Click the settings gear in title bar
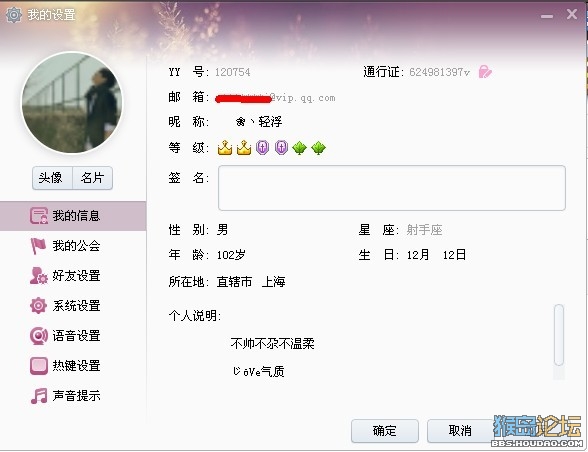The image size is (588, 452). point(14,15)
